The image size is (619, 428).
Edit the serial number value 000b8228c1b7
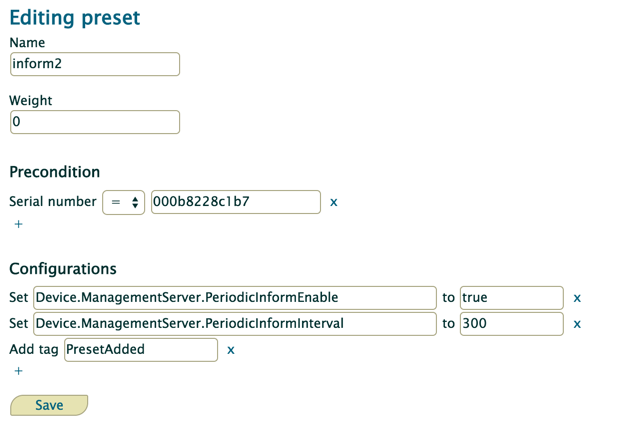tap(236, 202)
